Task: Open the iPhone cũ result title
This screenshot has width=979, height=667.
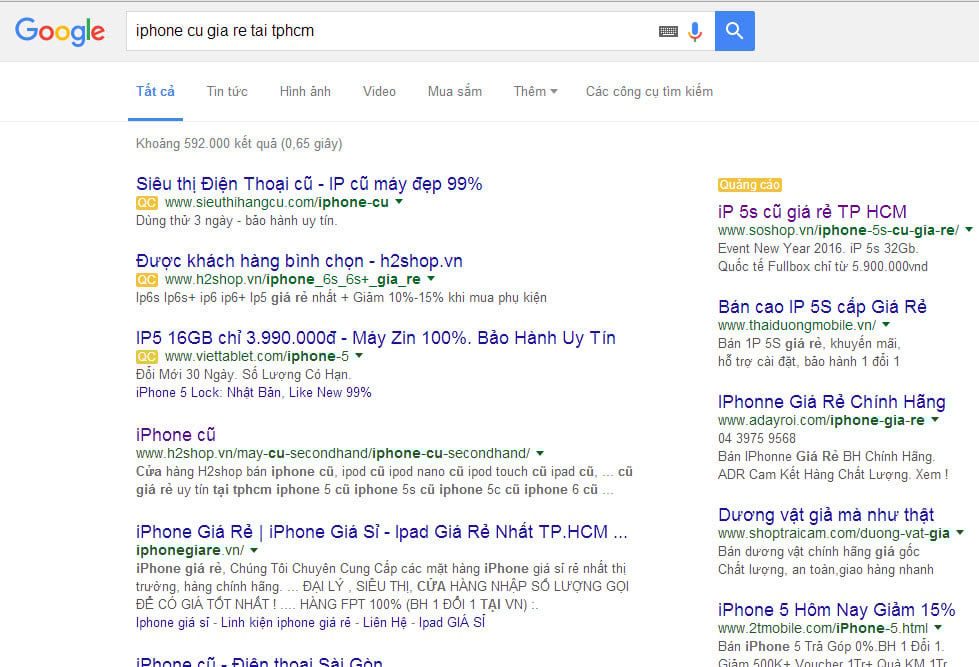Action: pyautogui.click(x=175, y=435)
